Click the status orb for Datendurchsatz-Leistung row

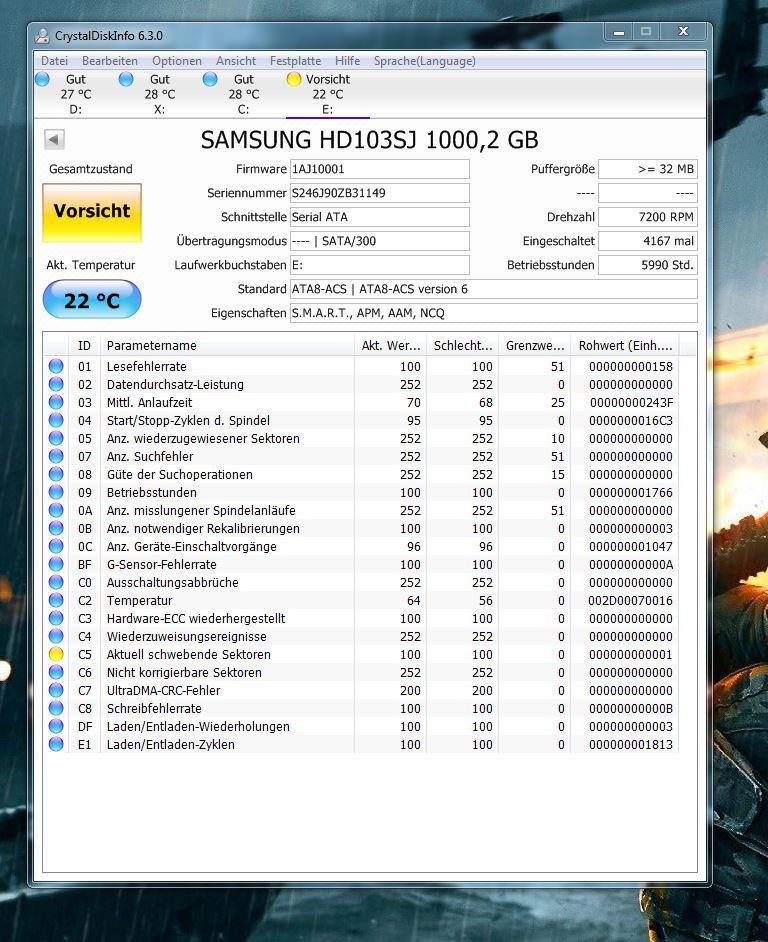56,384
